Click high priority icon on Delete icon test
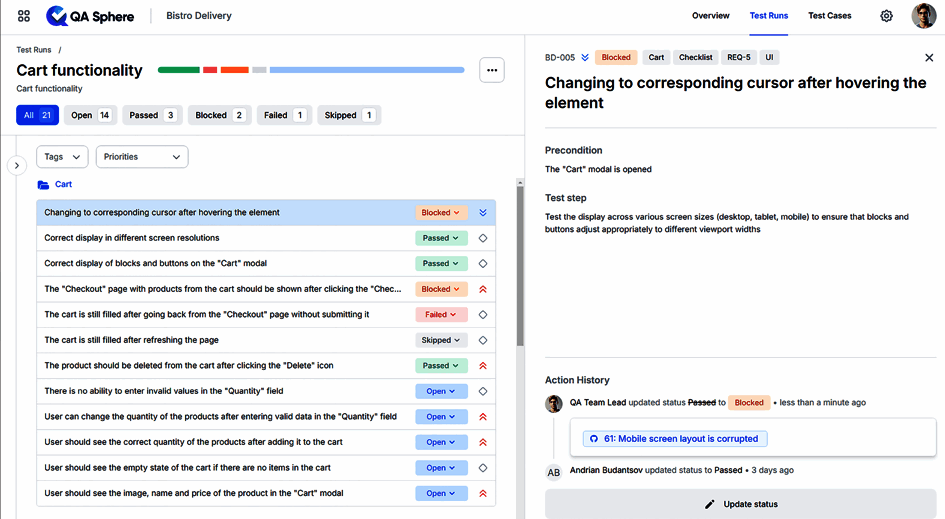 tap(483, 366)
